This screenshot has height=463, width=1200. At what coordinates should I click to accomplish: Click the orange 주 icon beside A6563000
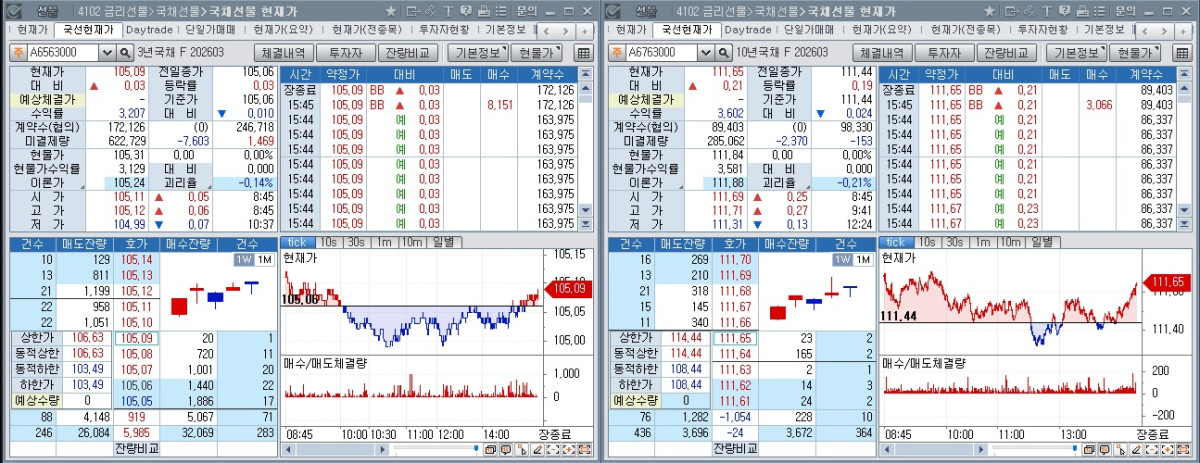[x=18, y=52]
